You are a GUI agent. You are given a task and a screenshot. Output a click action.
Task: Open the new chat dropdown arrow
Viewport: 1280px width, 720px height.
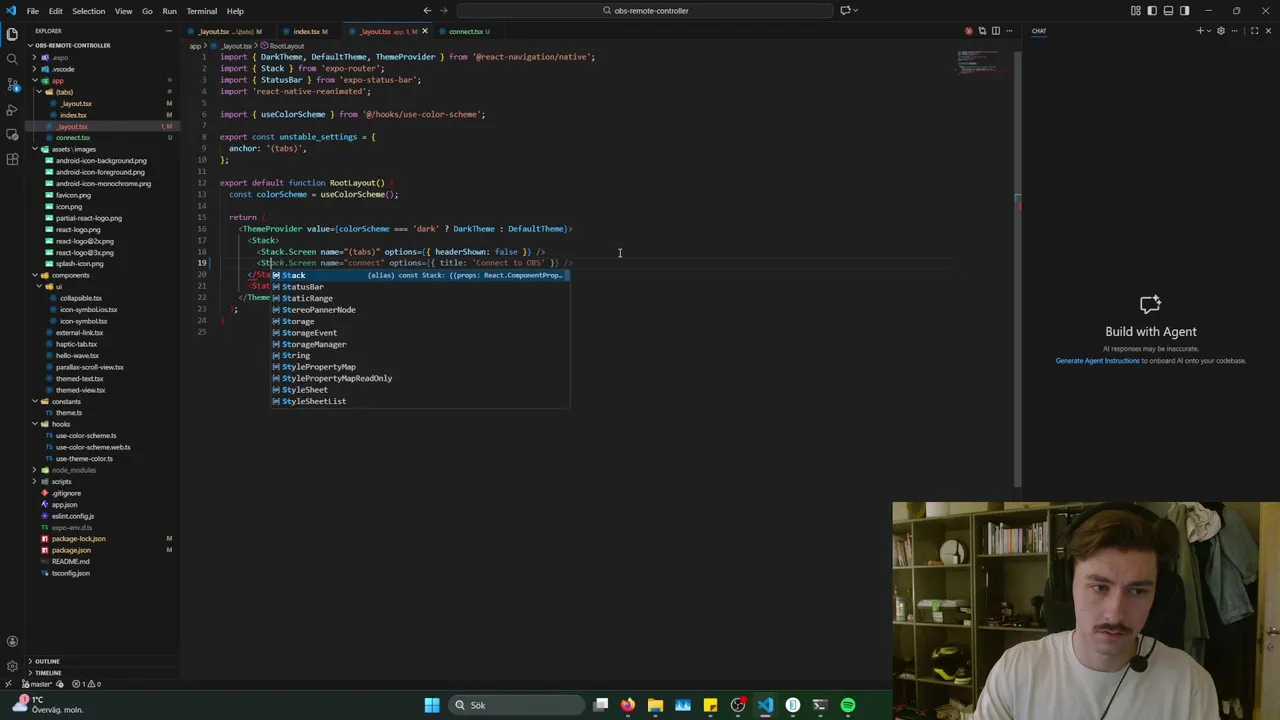1209,31
